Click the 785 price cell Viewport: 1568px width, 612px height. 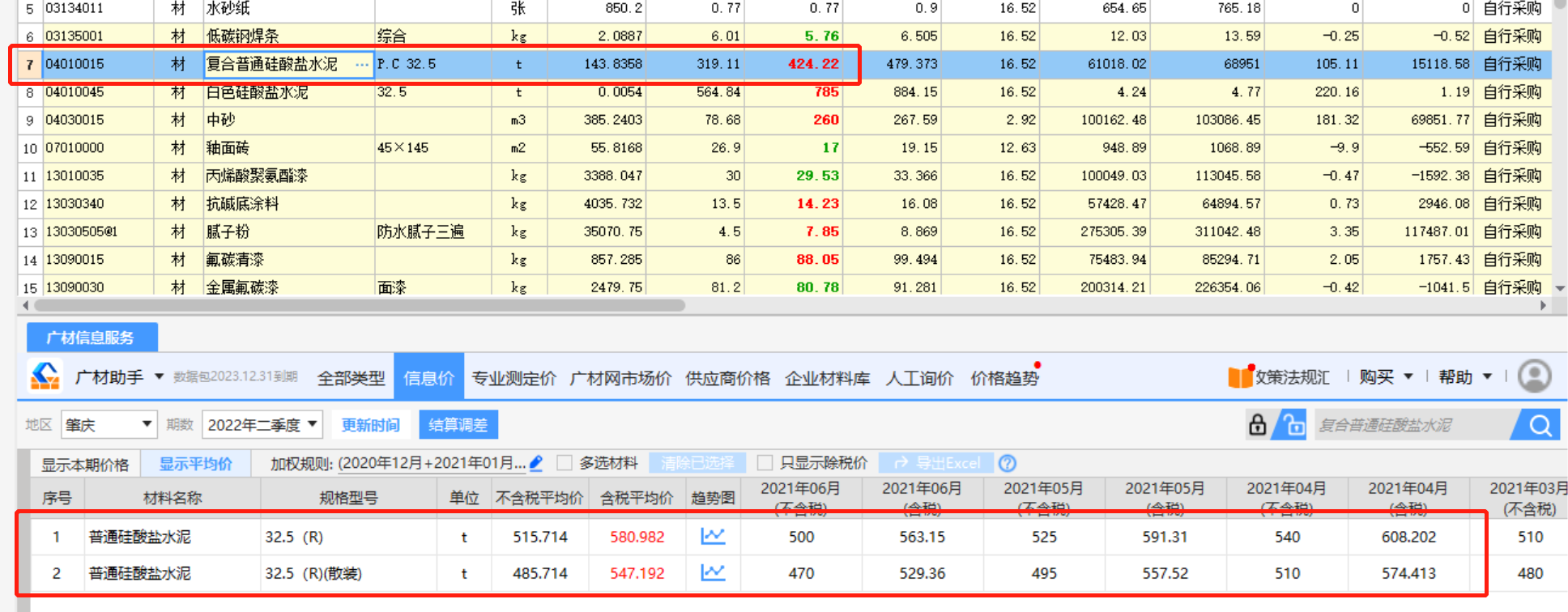(794, 92)
